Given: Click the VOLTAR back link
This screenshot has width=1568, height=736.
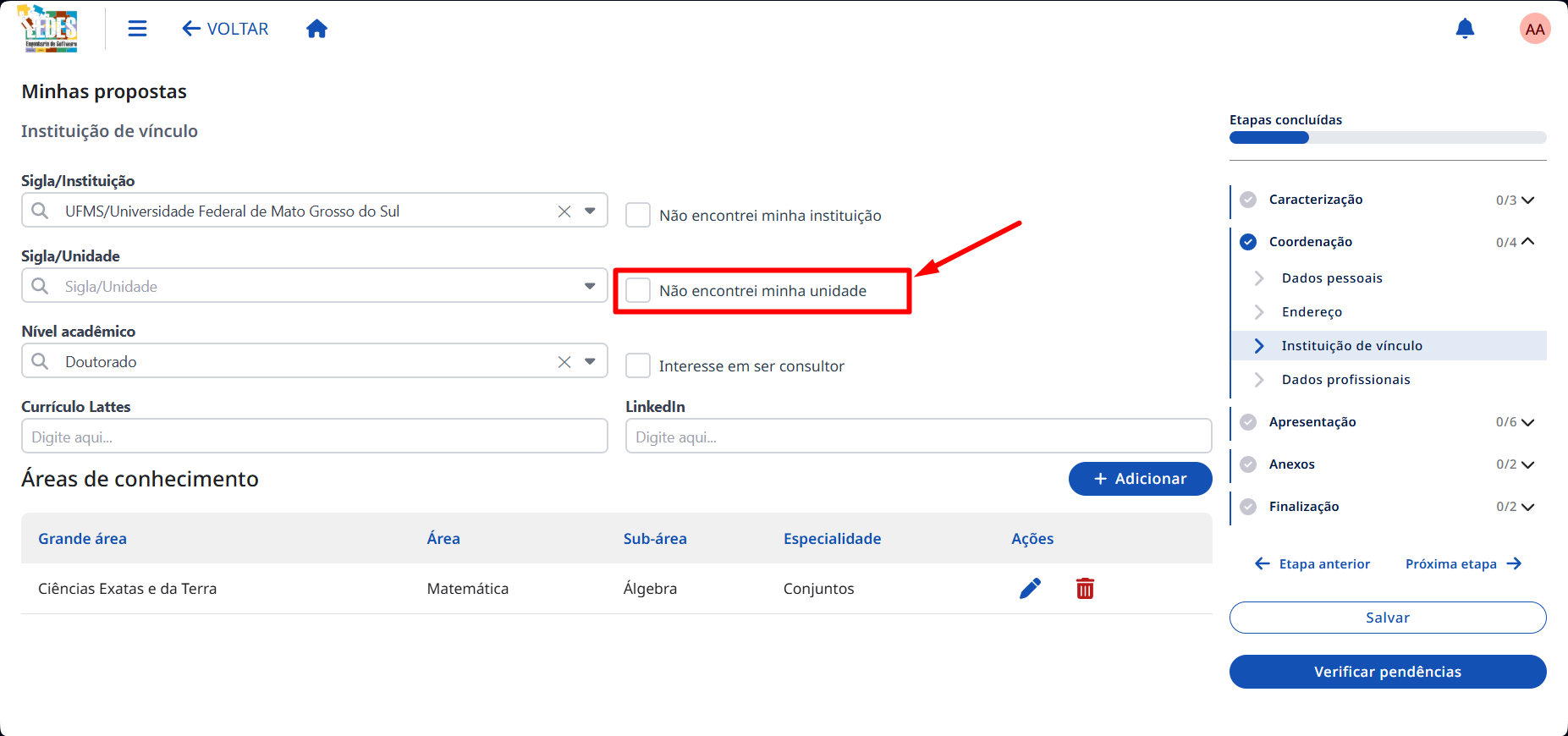Looking at the screenshot, I should pyautogui.click(x=225, y=29).
